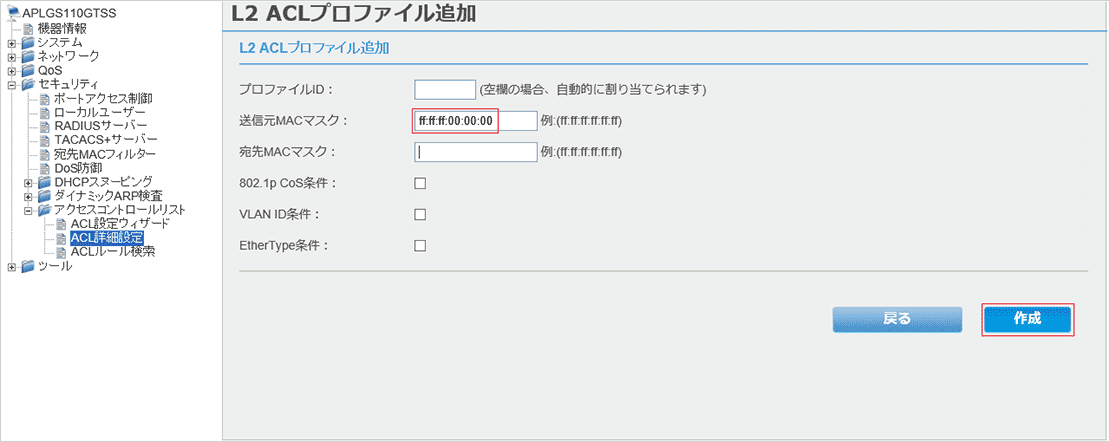Image resolution: width=1110 pixels, height=442 pixels.
Task: Click the プロファイルID input field
Action: pos(445,90)
